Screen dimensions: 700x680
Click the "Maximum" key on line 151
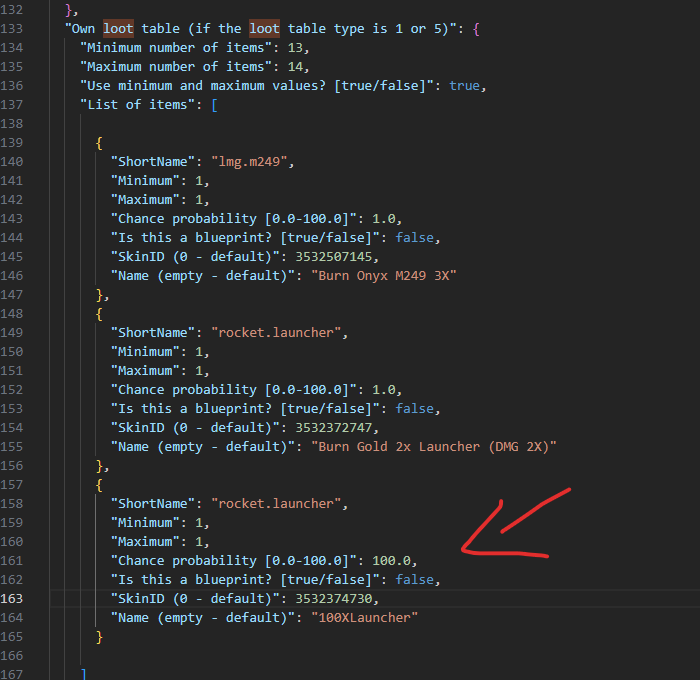(145, 371)
